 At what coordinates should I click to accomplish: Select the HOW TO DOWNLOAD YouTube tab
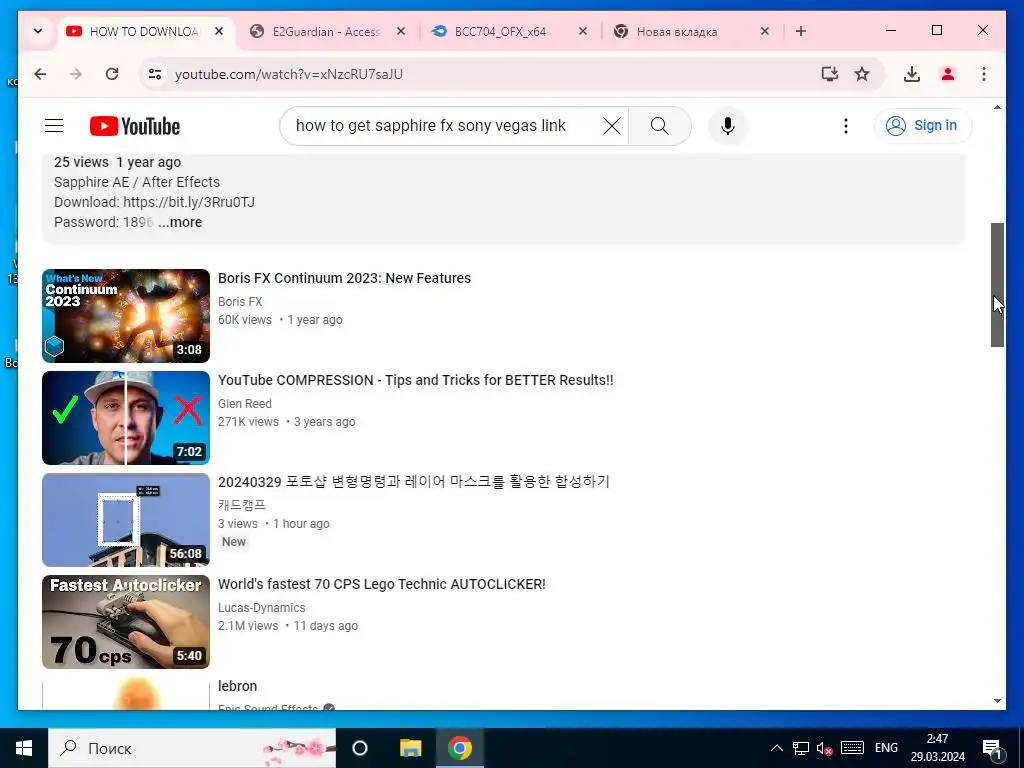tap(144, 31)
